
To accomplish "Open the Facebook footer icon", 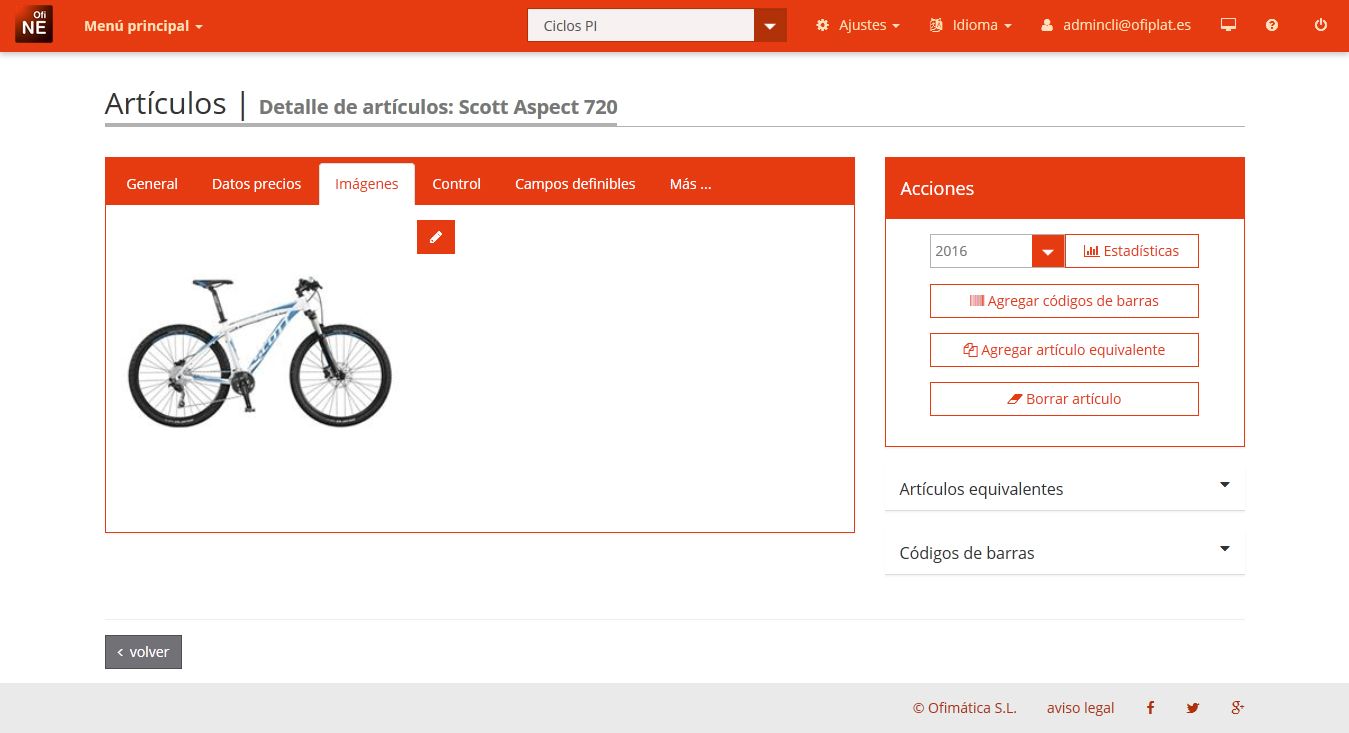I will pyautogui.click(x=1150, y=708).
